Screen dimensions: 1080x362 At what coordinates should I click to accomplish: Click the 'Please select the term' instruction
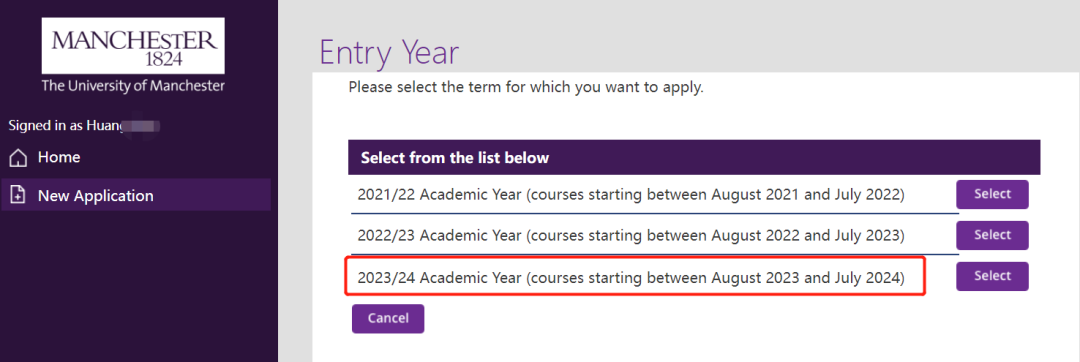click(x=526, y=88)
